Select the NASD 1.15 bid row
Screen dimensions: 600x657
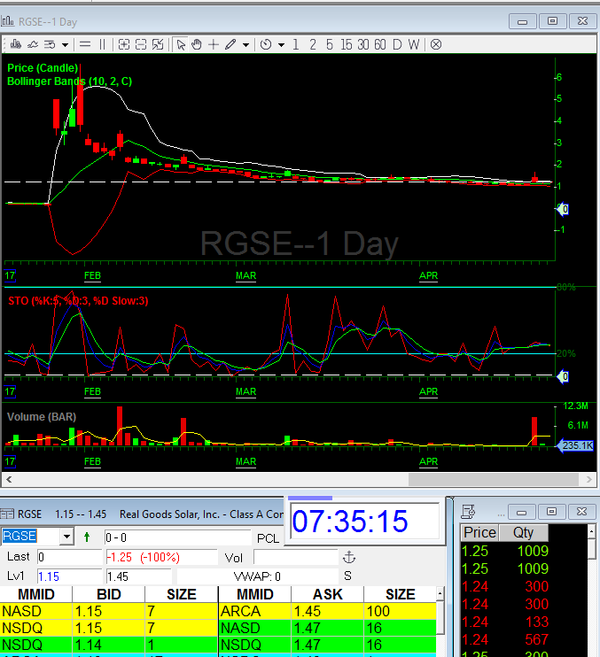(109, 611)
